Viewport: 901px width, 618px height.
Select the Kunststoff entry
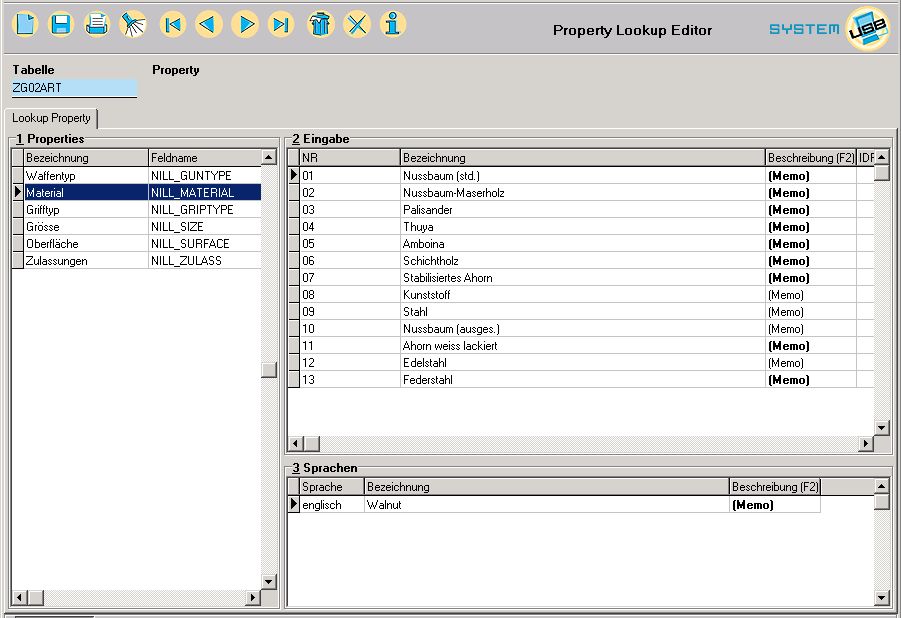(581, 294)
